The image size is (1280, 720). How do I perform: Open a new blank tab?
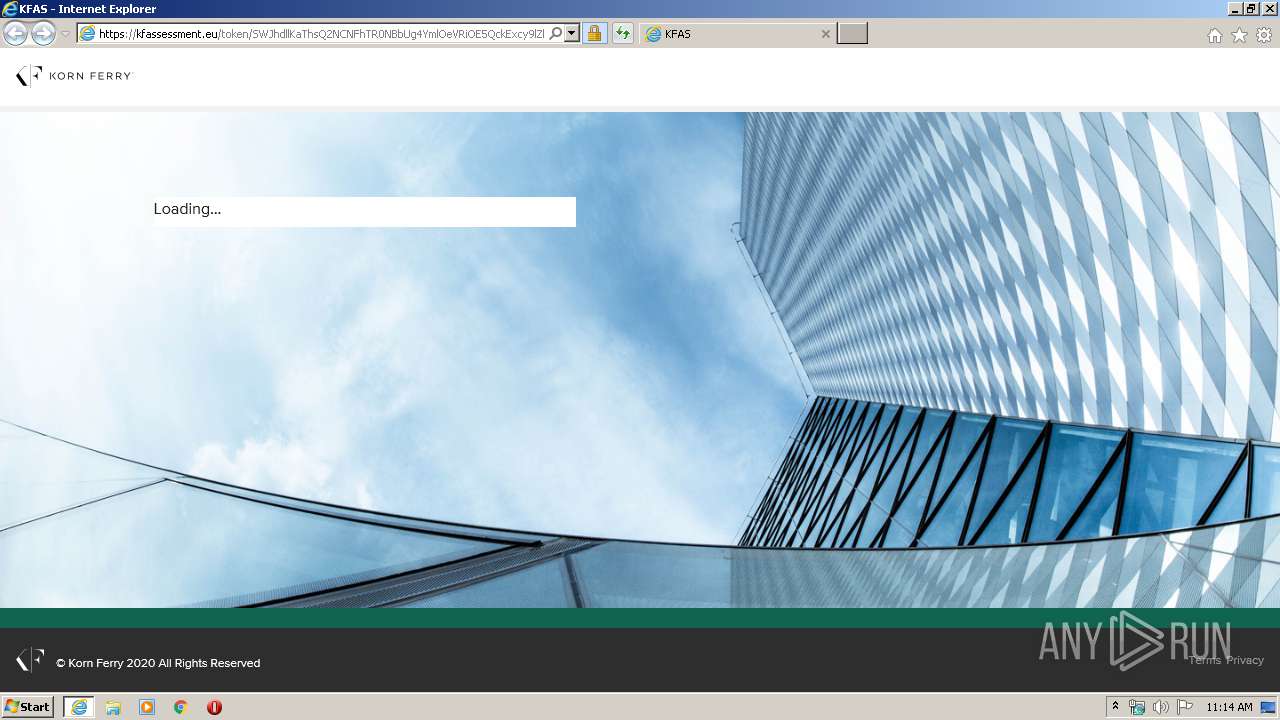(x=852, y=34)
